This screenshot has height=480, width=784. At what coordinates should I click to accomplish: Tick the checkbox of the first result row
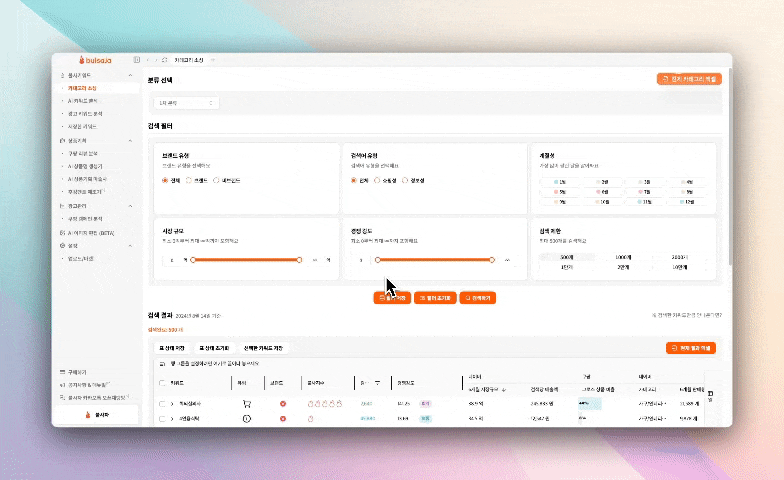point(162,404)
